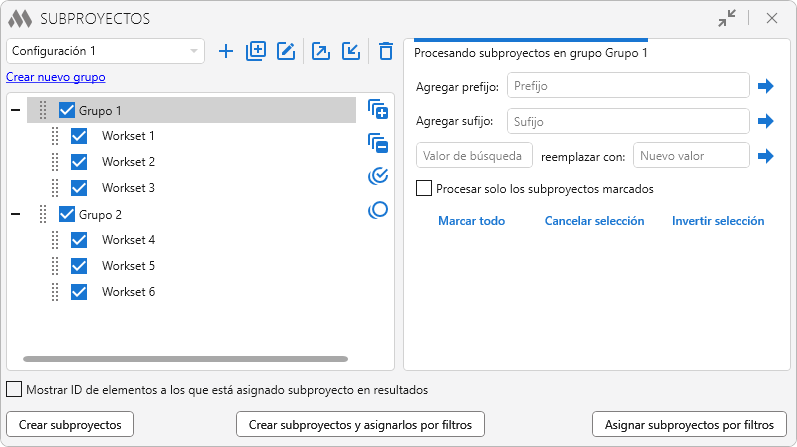Screen dimensions: 797x447
Task: Click the Sufijo input field
Action: [629, 121]
